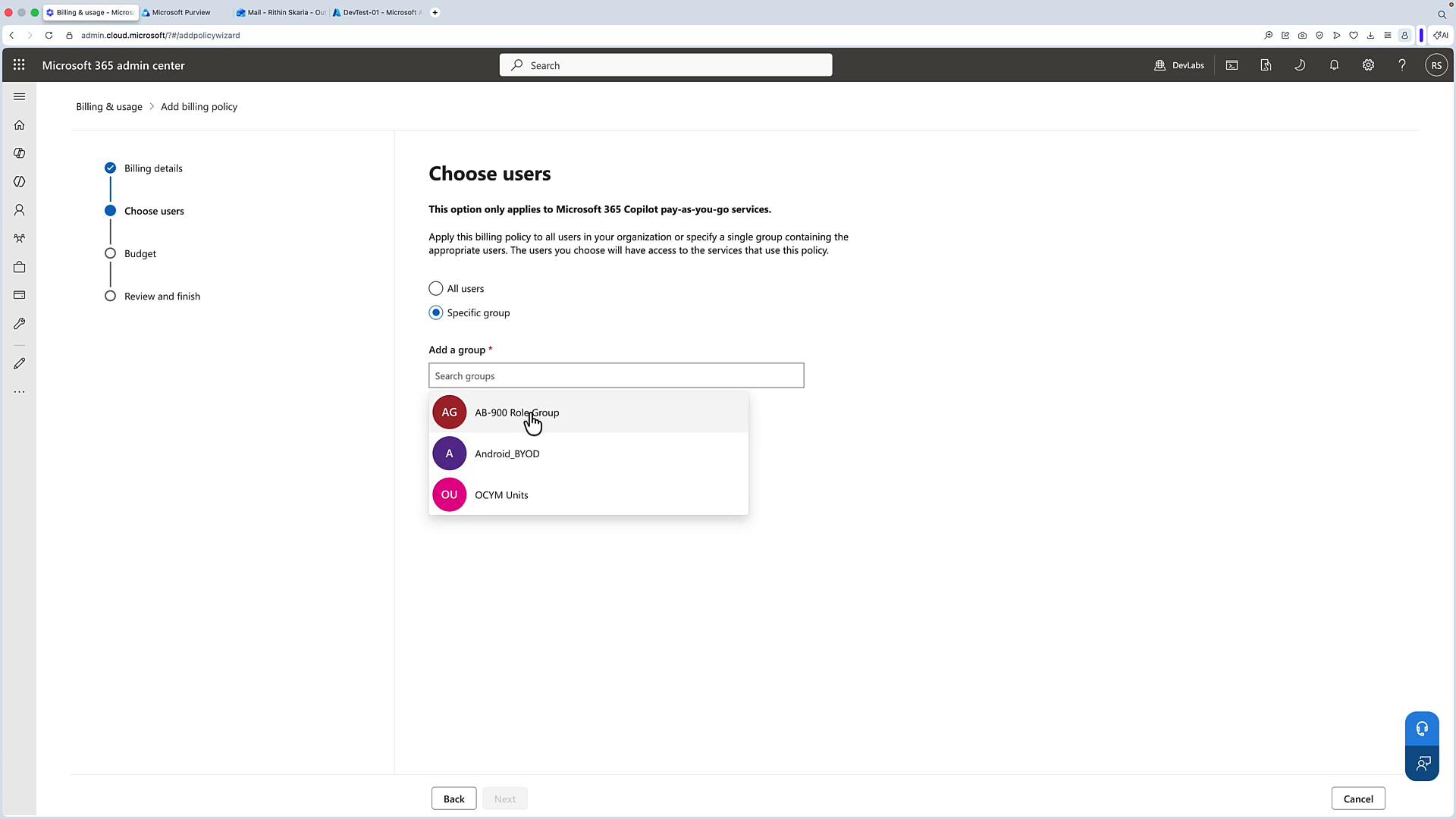Open the help question mark icon
1456x819 pixels.
tap(1402, 65)
